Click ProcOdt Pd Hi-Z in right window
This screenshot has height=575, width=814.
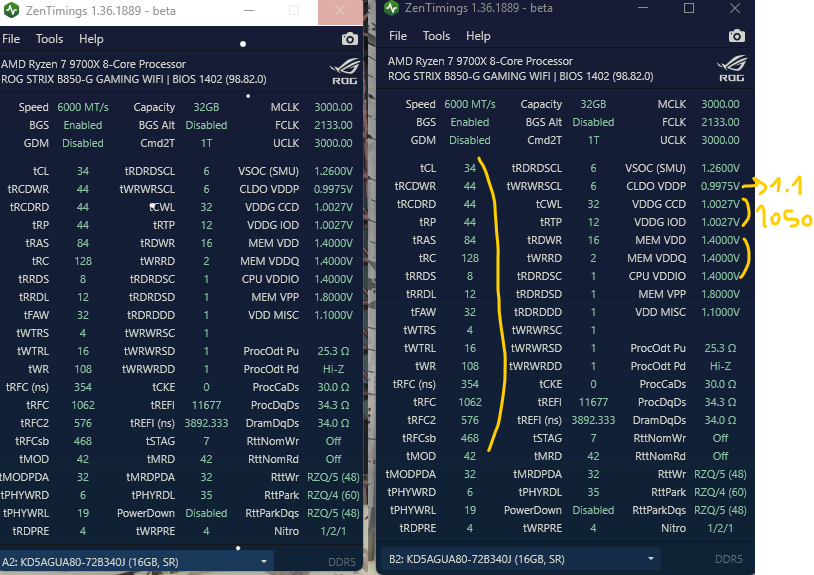[x=721, y=366]
